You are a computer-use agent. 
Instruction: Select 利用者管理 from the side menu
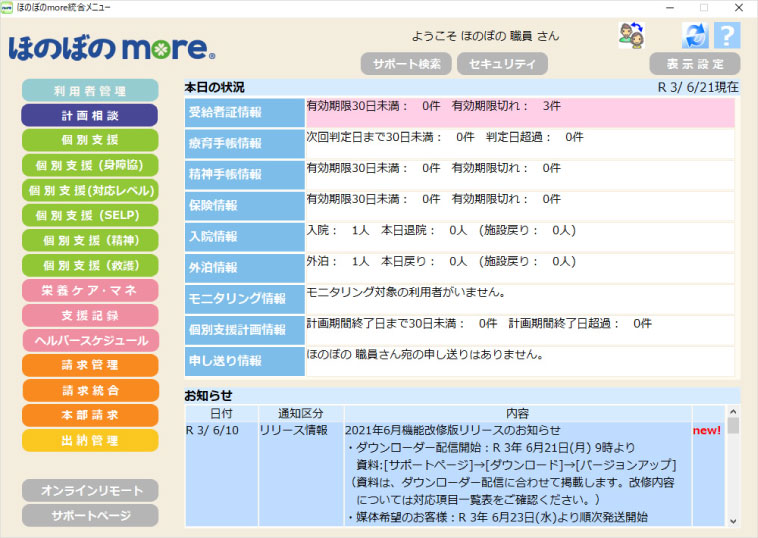click(90, 91)
